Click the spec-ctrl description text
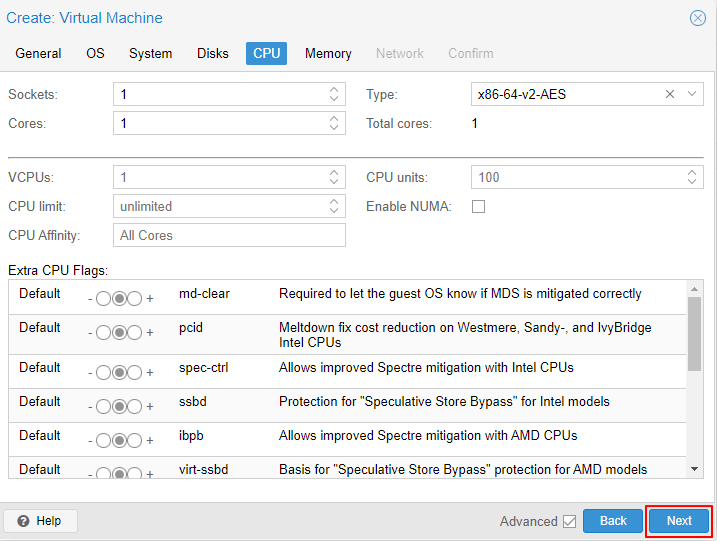The image size is (717, 541). 426,368
